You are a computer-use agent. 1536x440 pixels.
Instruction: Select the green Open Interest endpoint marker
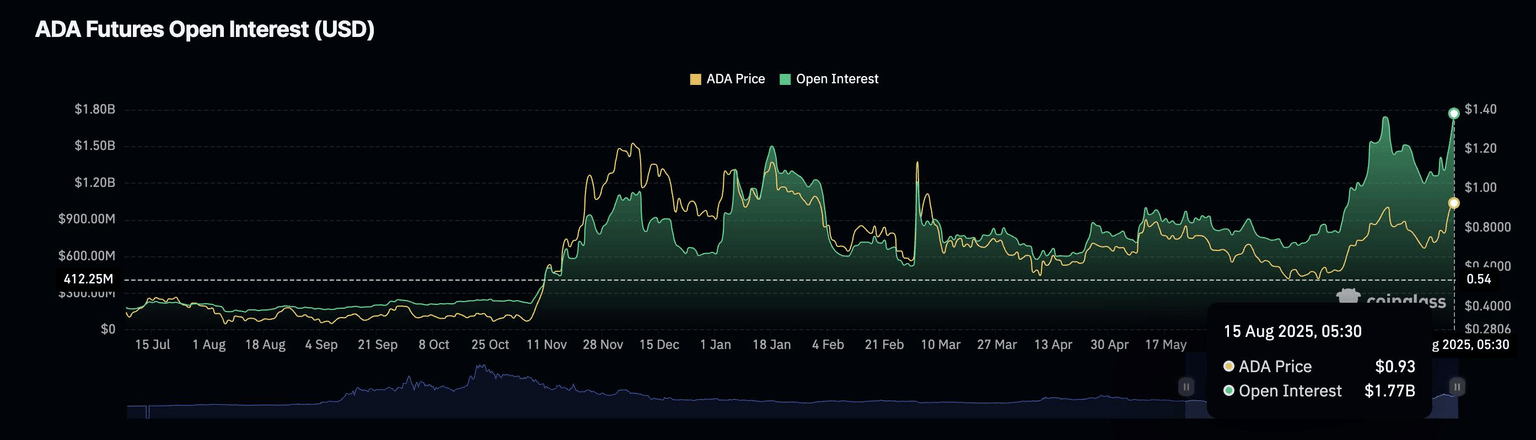tap(1454, 113)
